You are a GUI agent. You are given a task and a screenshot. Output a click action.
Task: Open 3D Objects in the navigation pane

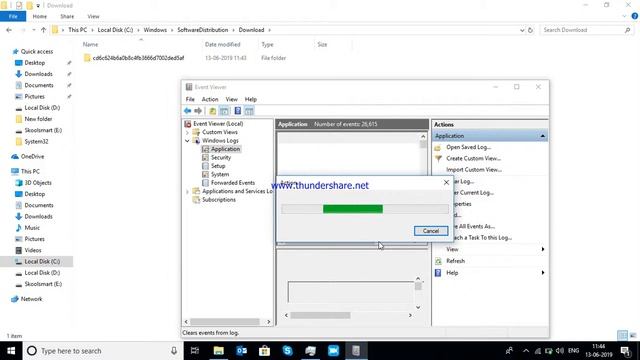click(38, 182)
